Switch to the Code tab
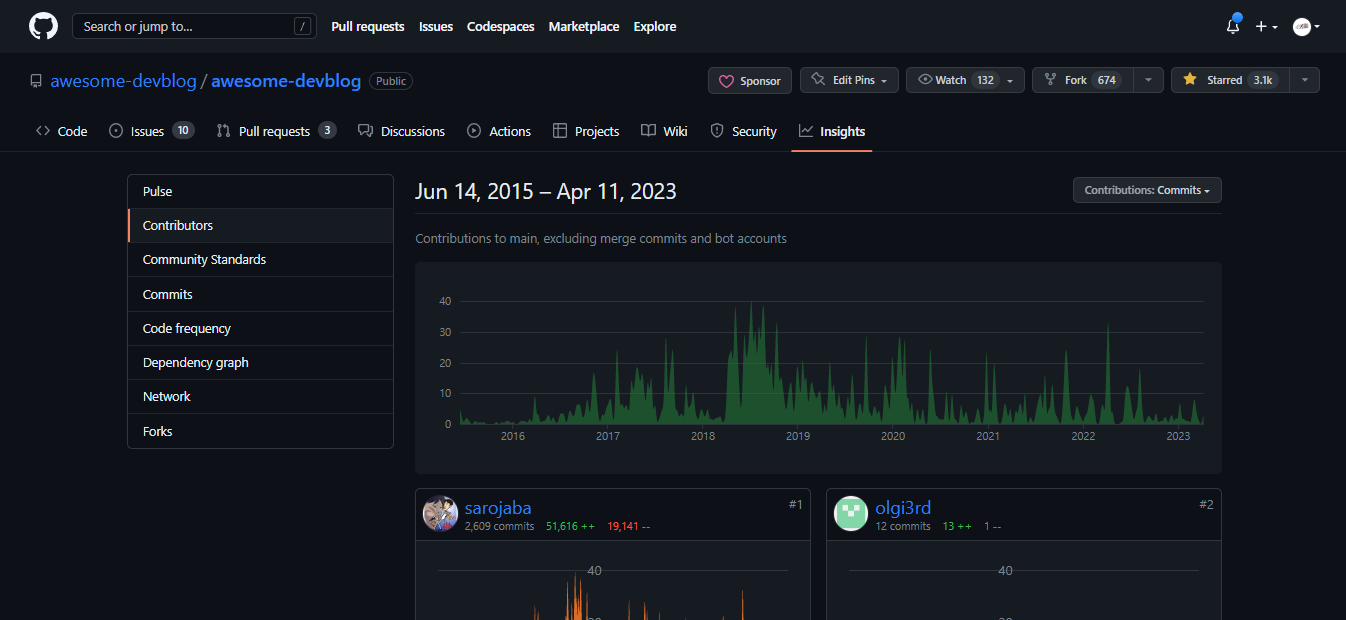The image size is (1346, 620). (x=62, y=131)
